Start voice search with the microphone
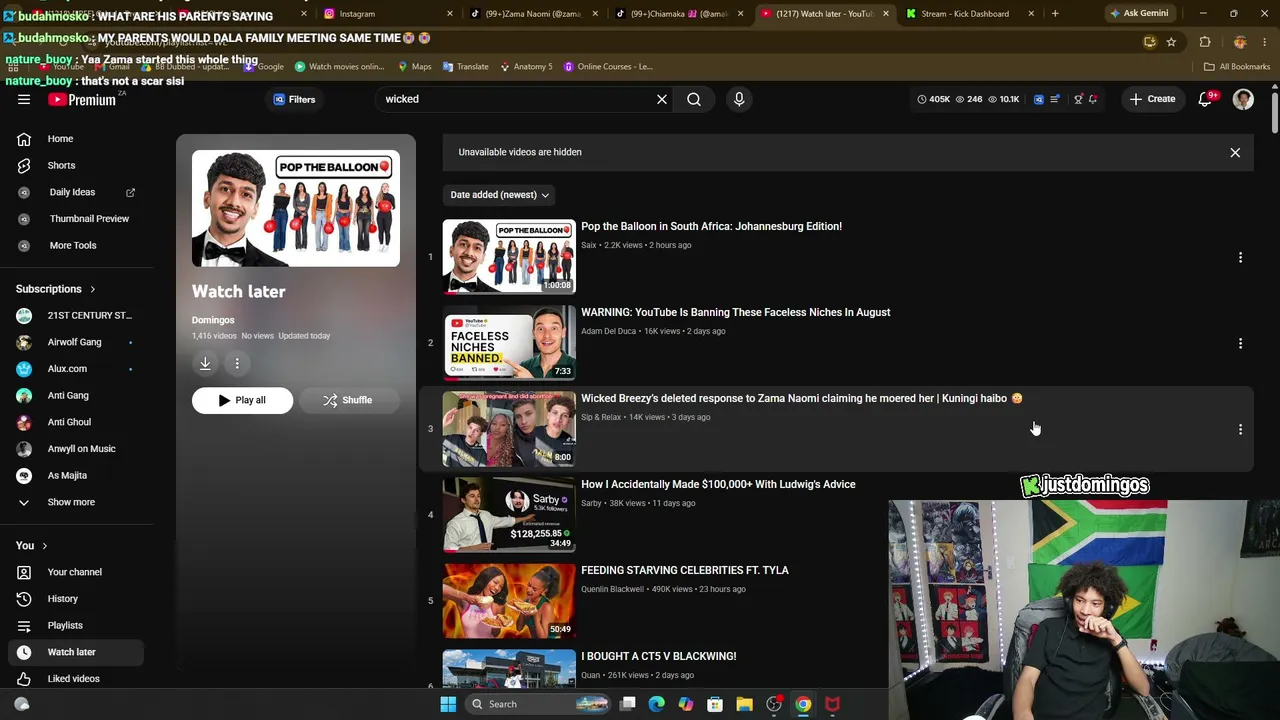Viewport: 1280px width, 720px height. pyautogui.click(x=739, y=99)
